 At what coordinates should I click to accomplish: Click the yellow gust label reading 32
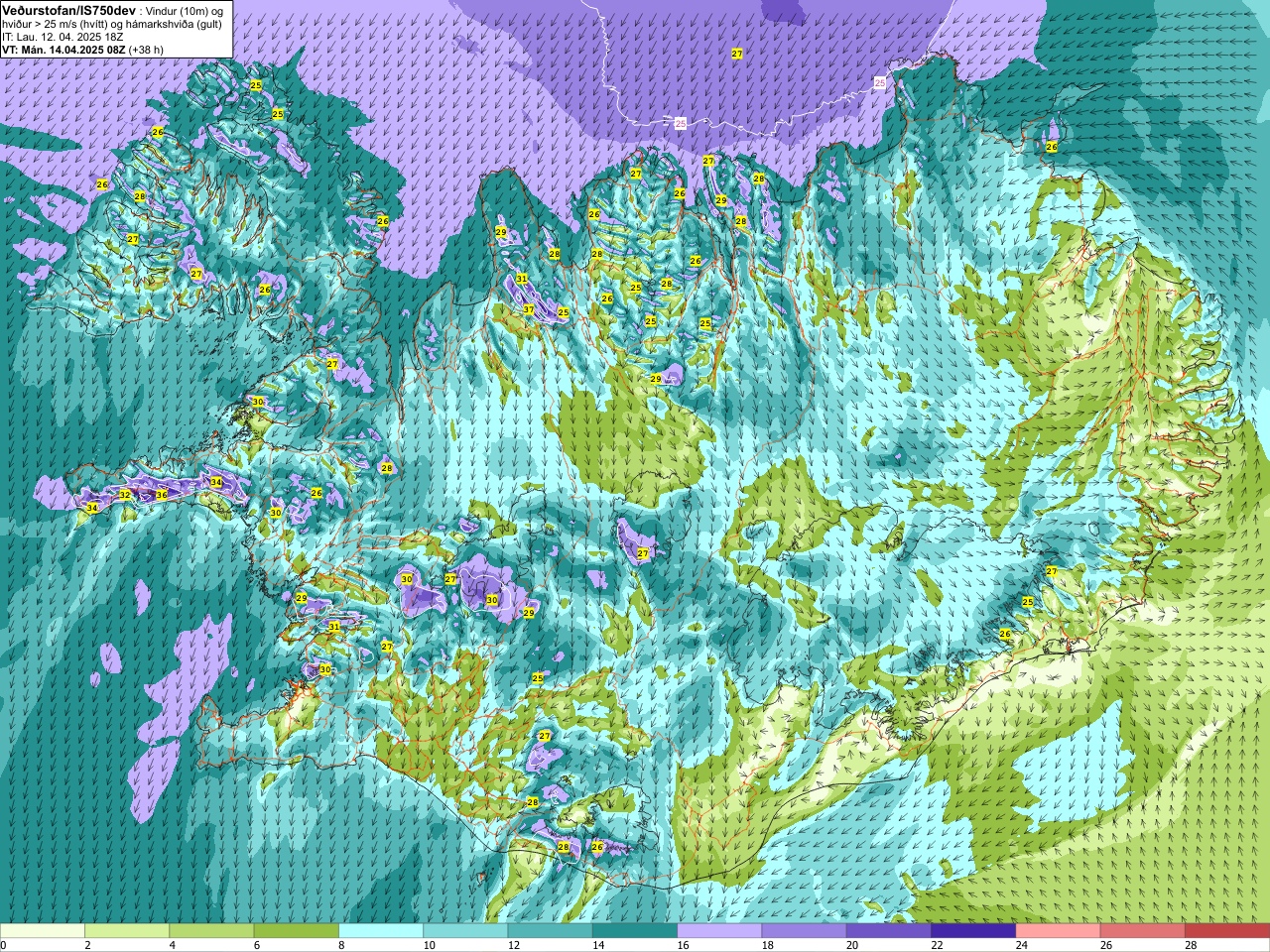pos(125,494)
